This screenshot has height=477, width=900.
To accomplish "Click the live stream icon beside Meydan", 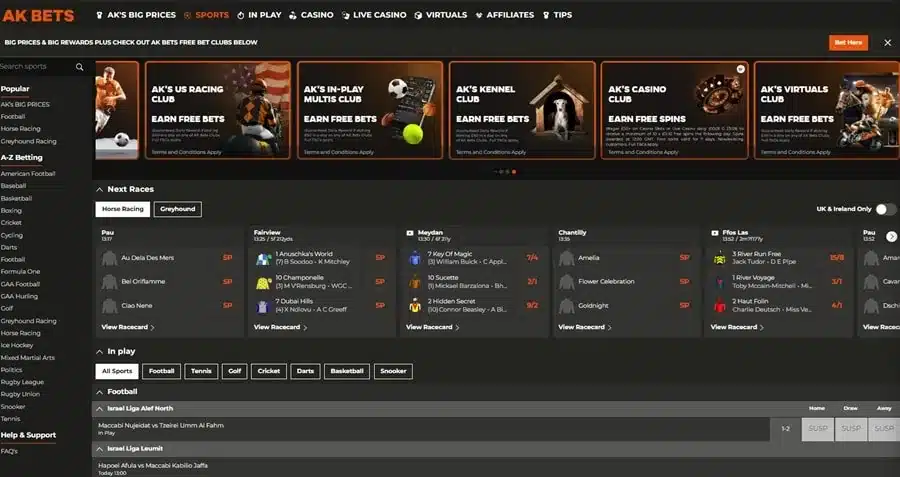I will click(410, 233).
